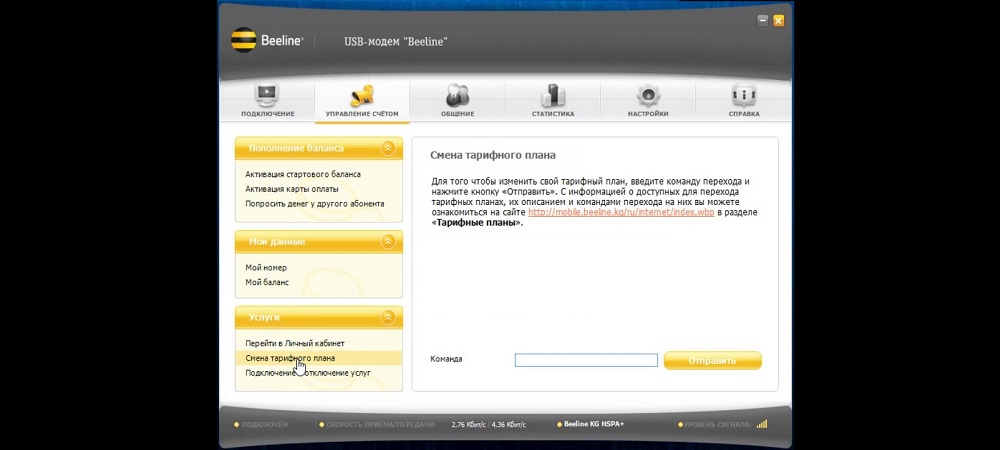
Task: Click the Beeline KG HSPA+ status
Action: 594,424
